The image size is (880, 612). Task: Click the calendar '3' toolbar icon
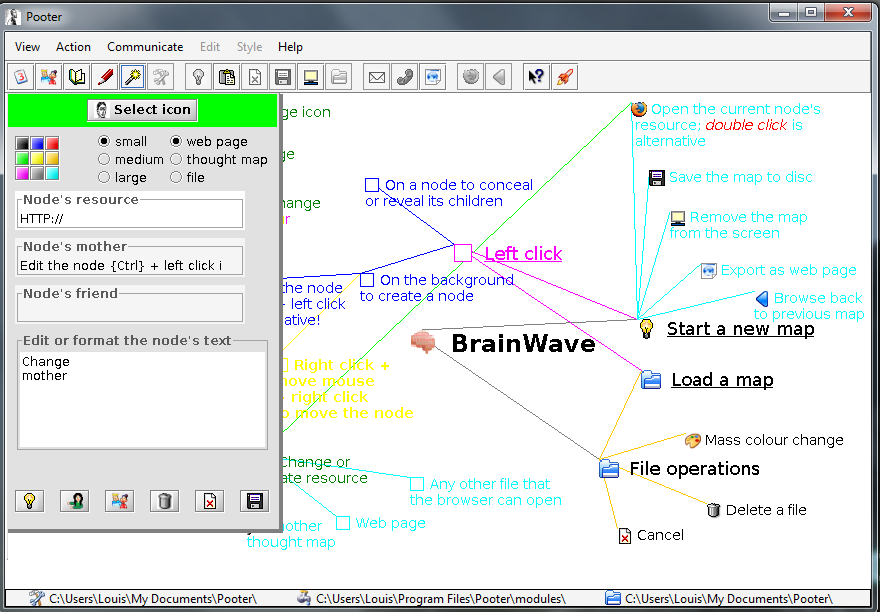click(x=21, y=77)
